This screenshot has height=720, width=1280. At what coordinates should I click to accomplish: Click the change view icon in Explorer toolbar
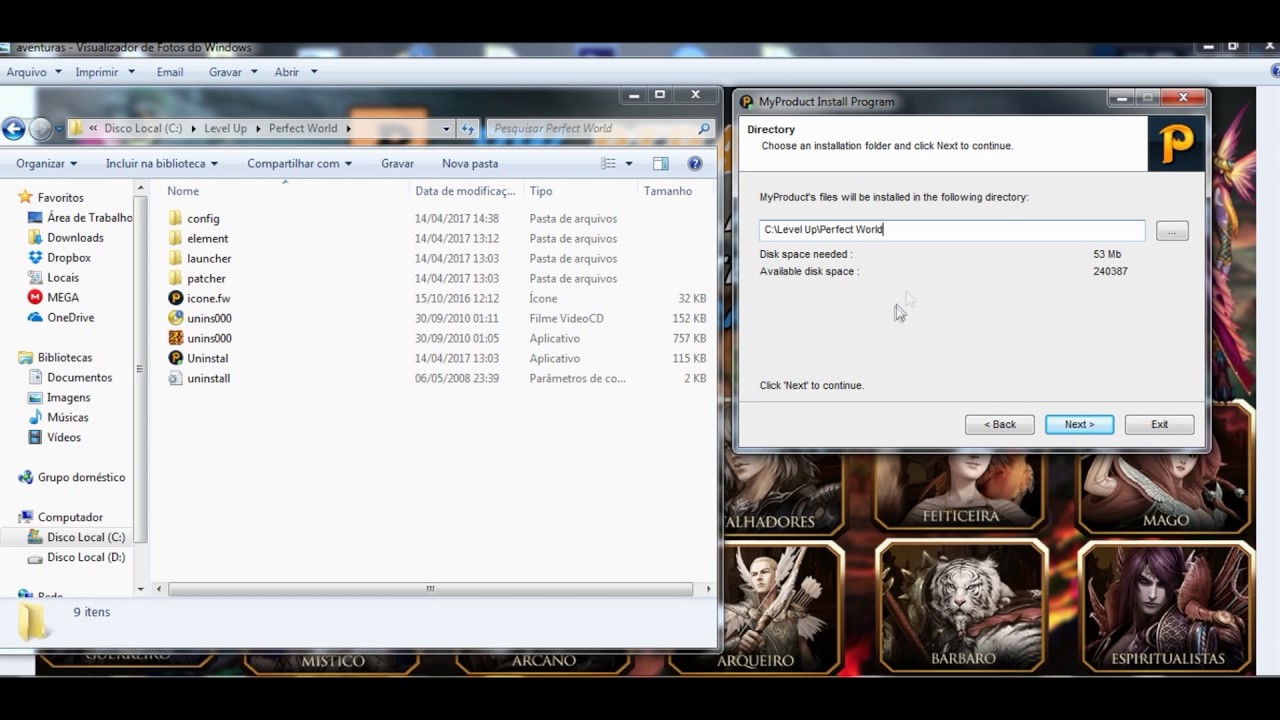tap(609, 163)
